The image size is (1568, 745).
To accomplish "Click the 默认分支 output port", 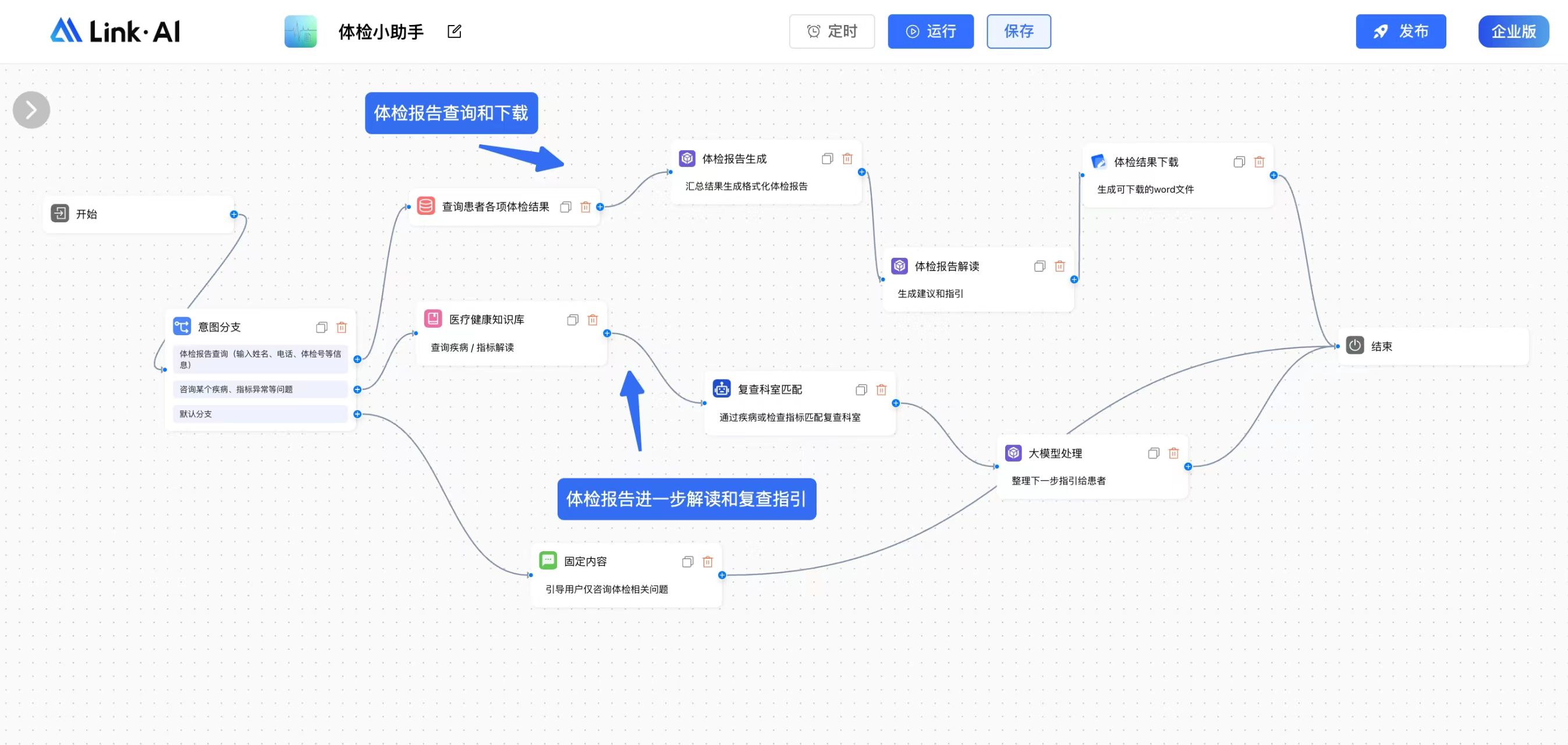I will 357,414.
